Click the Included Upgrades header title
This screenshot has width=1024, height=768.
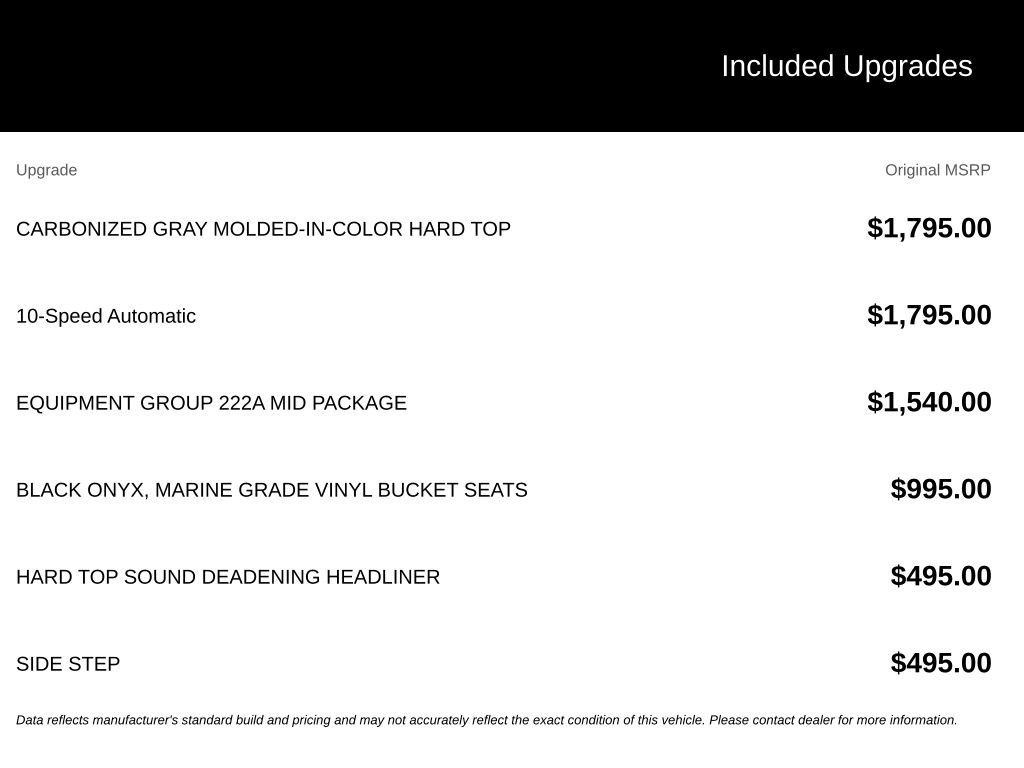pyautogui.click(x=846, y=66)
